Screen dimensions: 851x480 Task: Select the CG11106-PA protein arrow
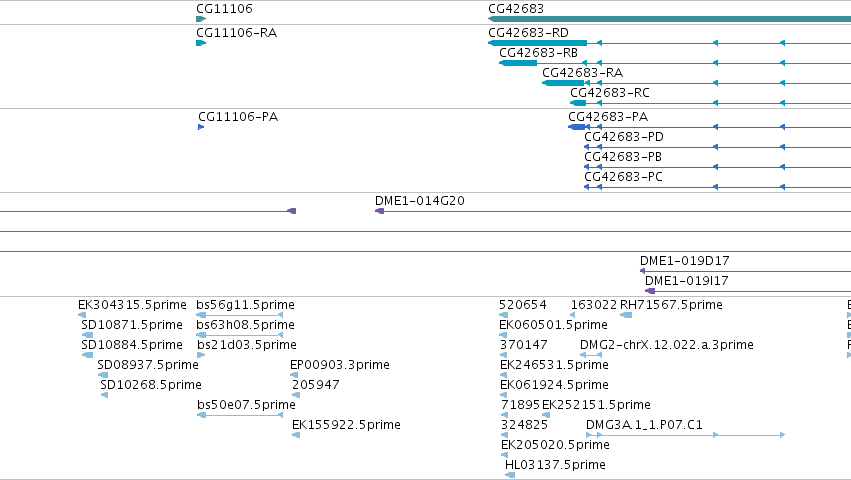coord(201,127)
